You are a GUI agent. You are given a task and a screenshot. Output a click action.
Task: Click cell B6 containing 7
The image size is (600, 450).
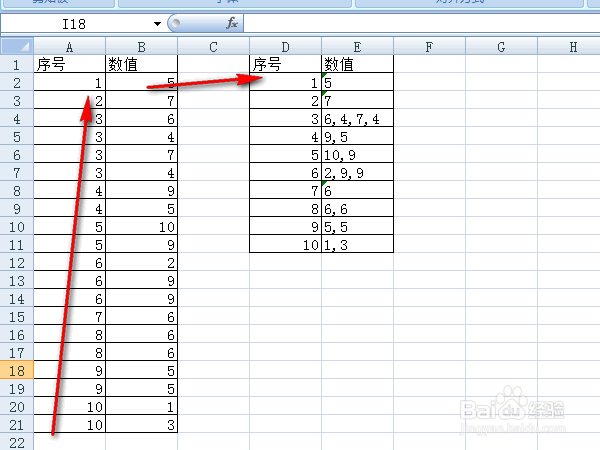pos(142,154)
